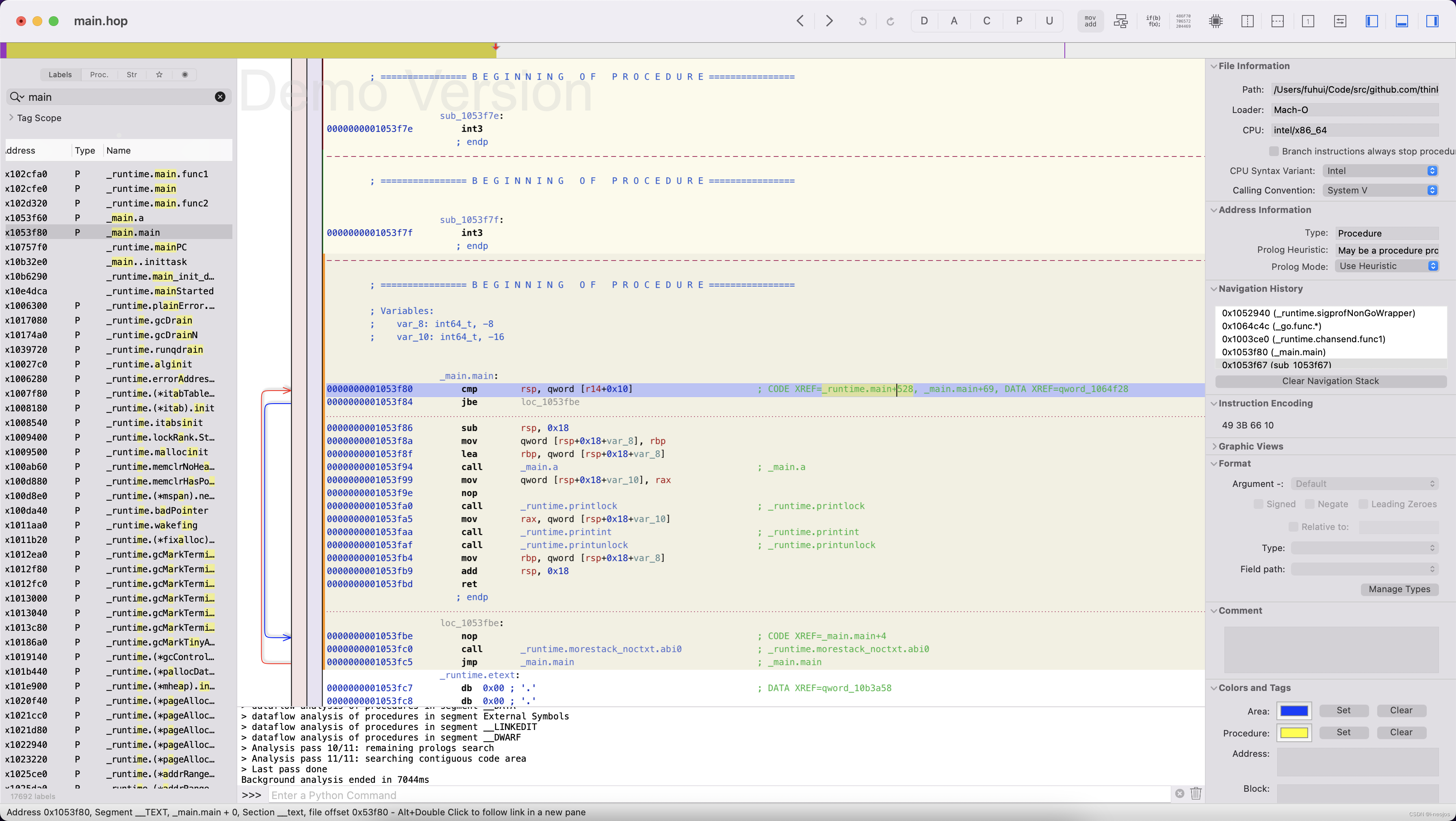Toggle 'Negate' checkbox in Format panel
The width and height of the screenshot is (1456, 821).
pyautogui.click(x=1310, y=504)
